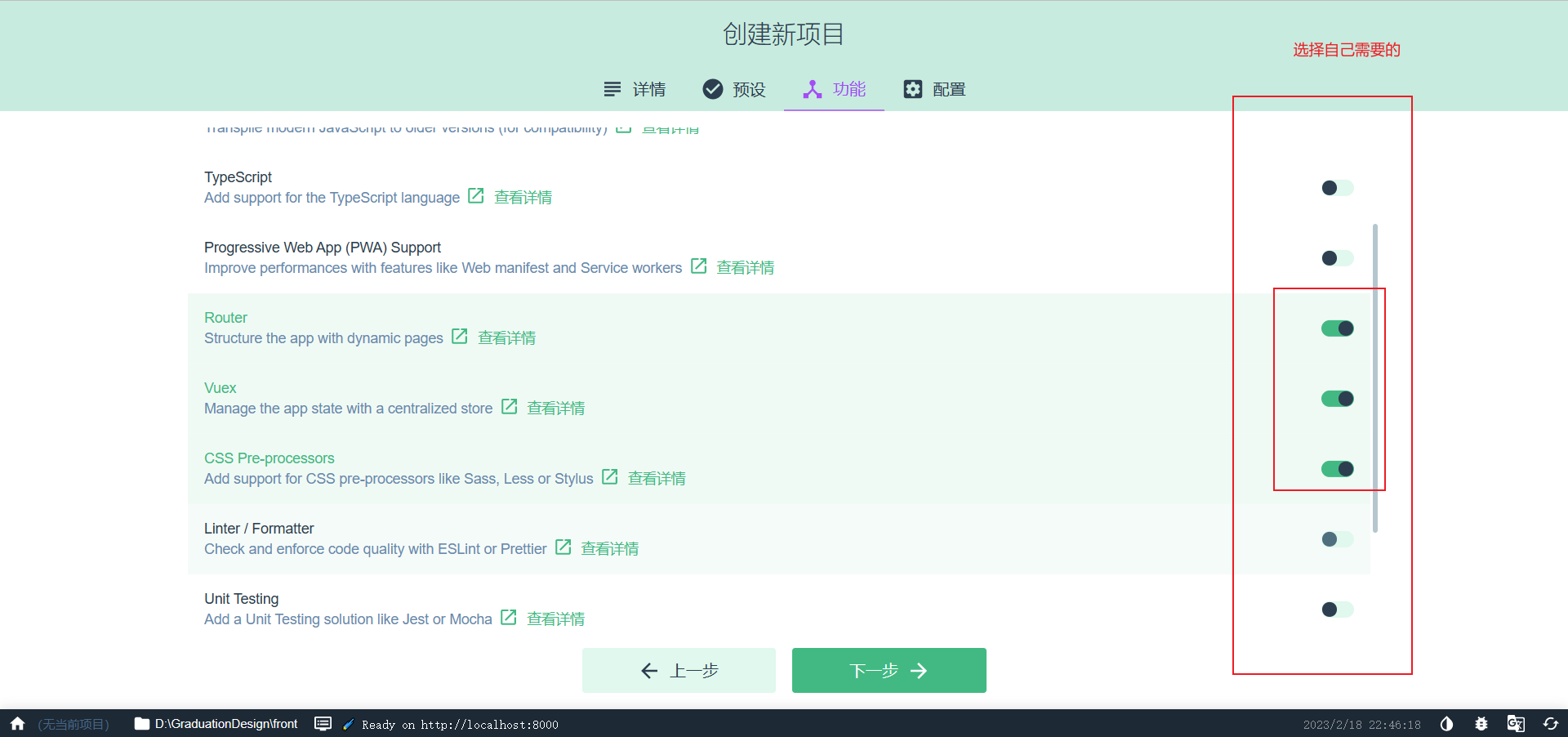Disable the Vuex feature toggle
This screenshot has height=737, width=1568.
pos(1336,399)
